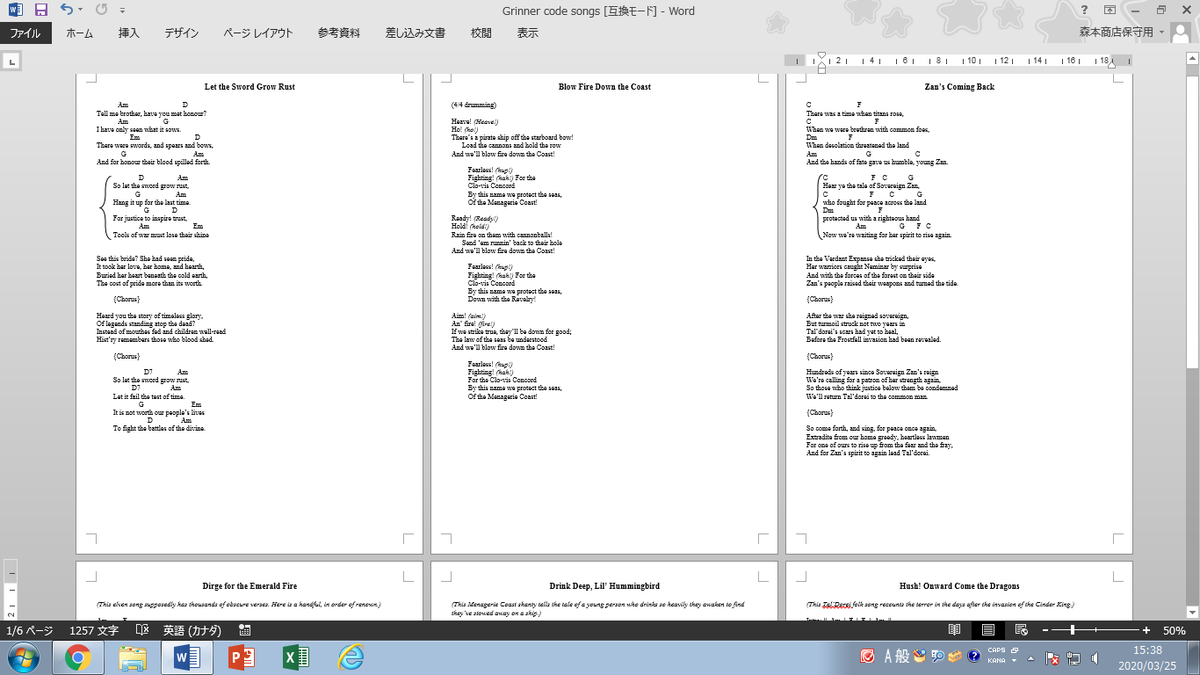1200x675 pixels.
Task: Open Word Help question mark icon
Action: point(1084,11)
